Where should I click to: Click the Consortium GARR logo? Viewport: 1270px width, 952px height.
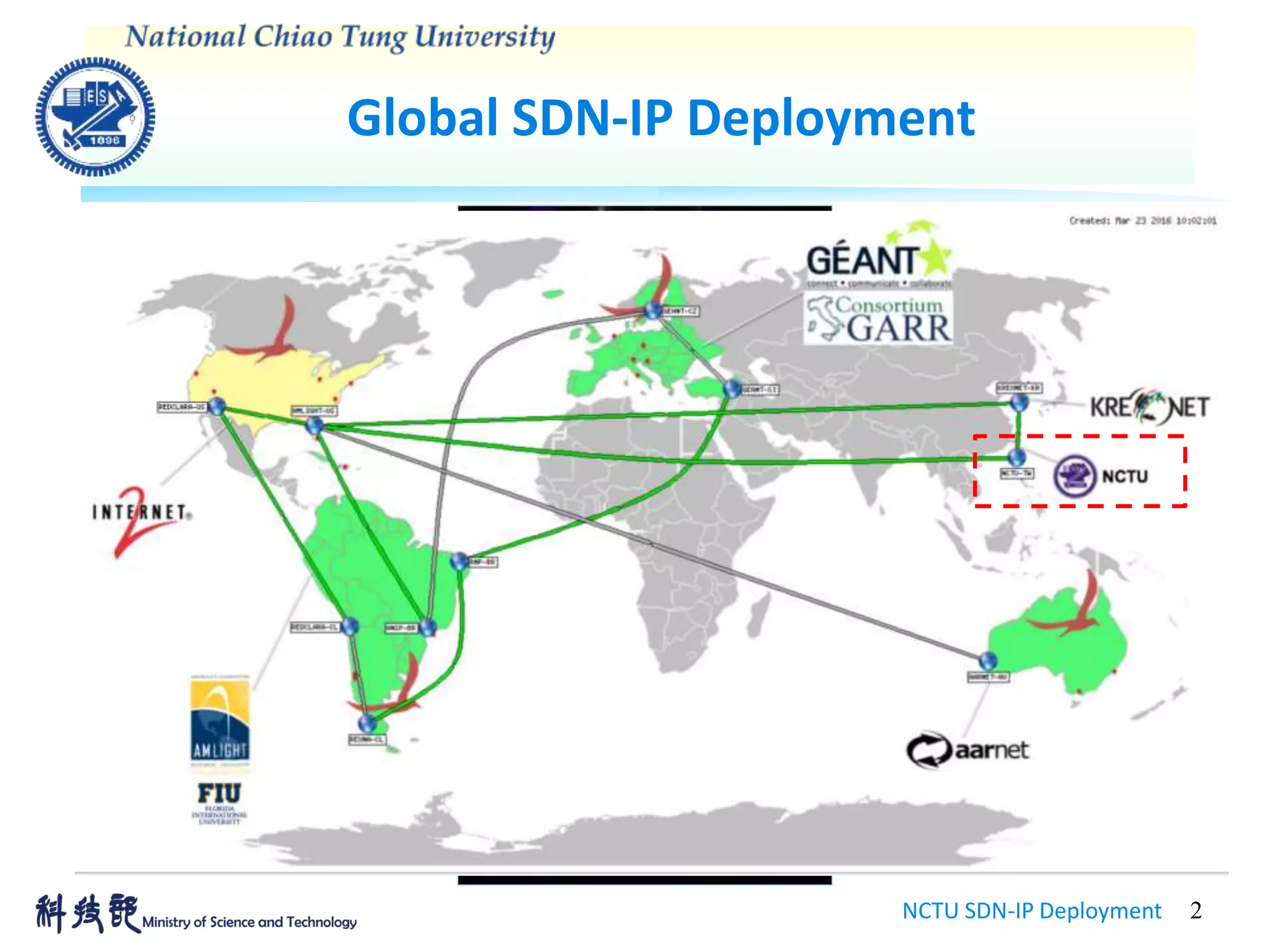[x=877, y=319]
